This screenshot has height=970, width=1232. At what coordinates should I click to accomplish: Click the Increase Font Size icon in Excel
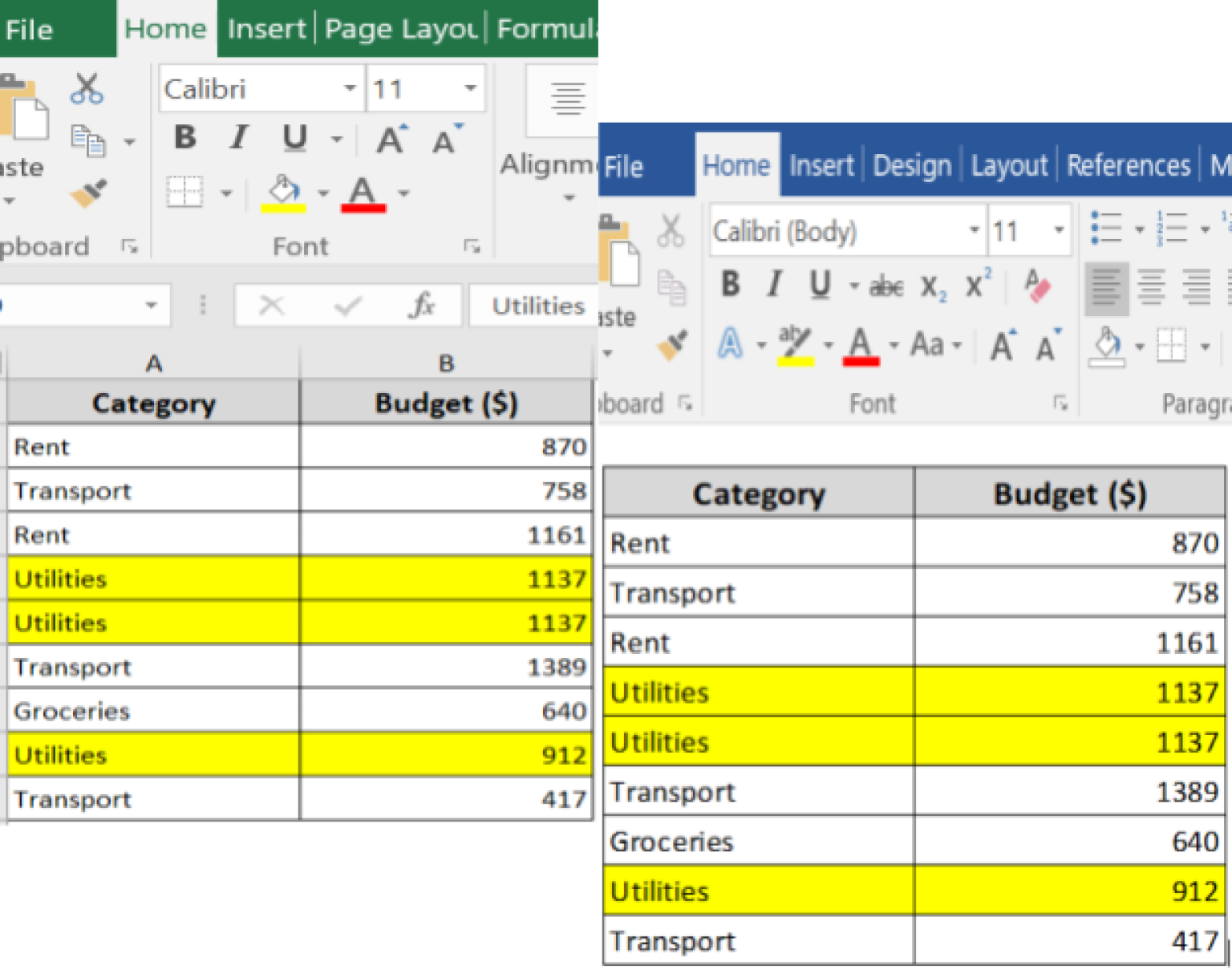click(x=388, y=138)
